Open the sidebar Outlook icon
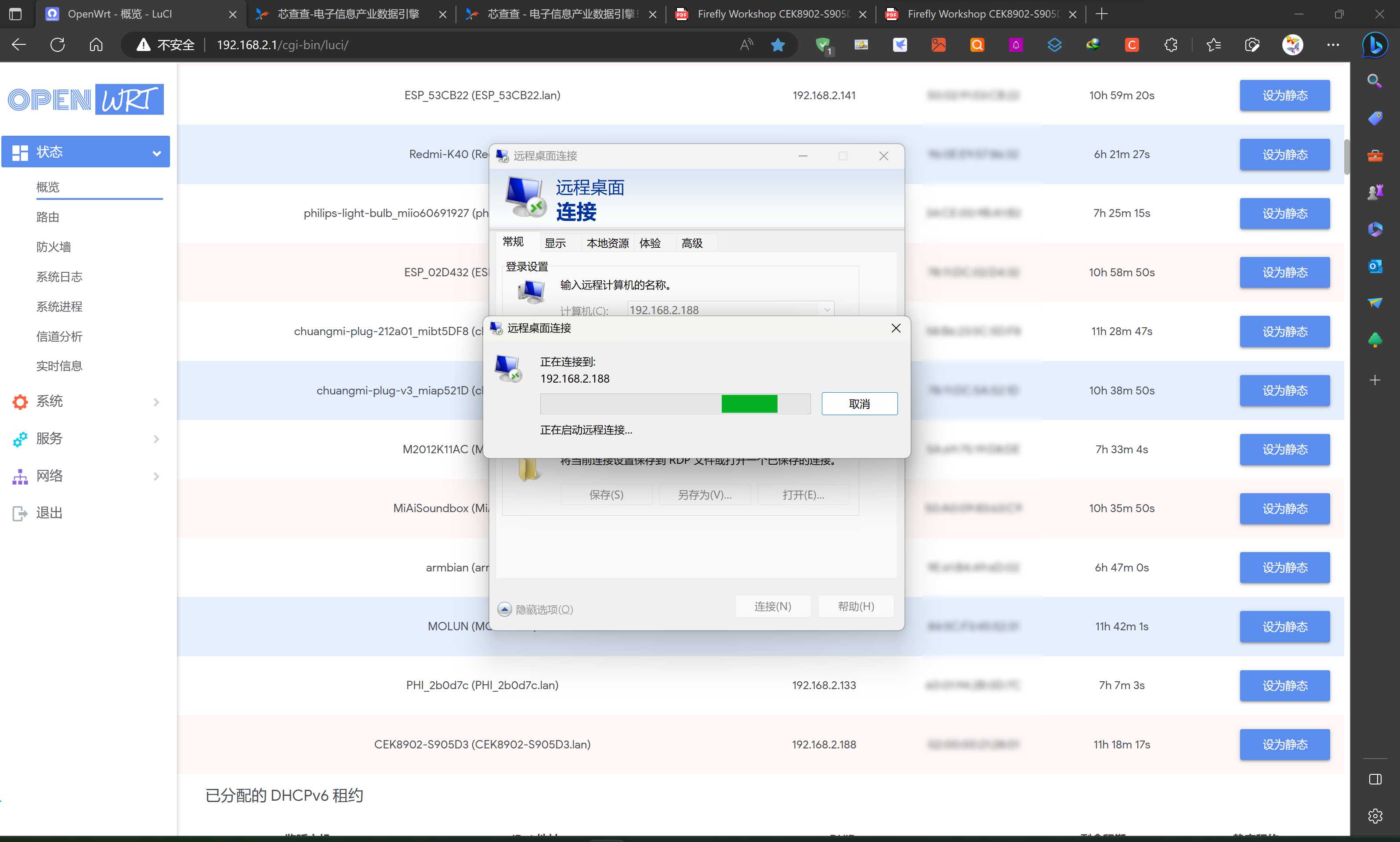Screen dimensions: 1400x842 click(x=1375, y=266)
